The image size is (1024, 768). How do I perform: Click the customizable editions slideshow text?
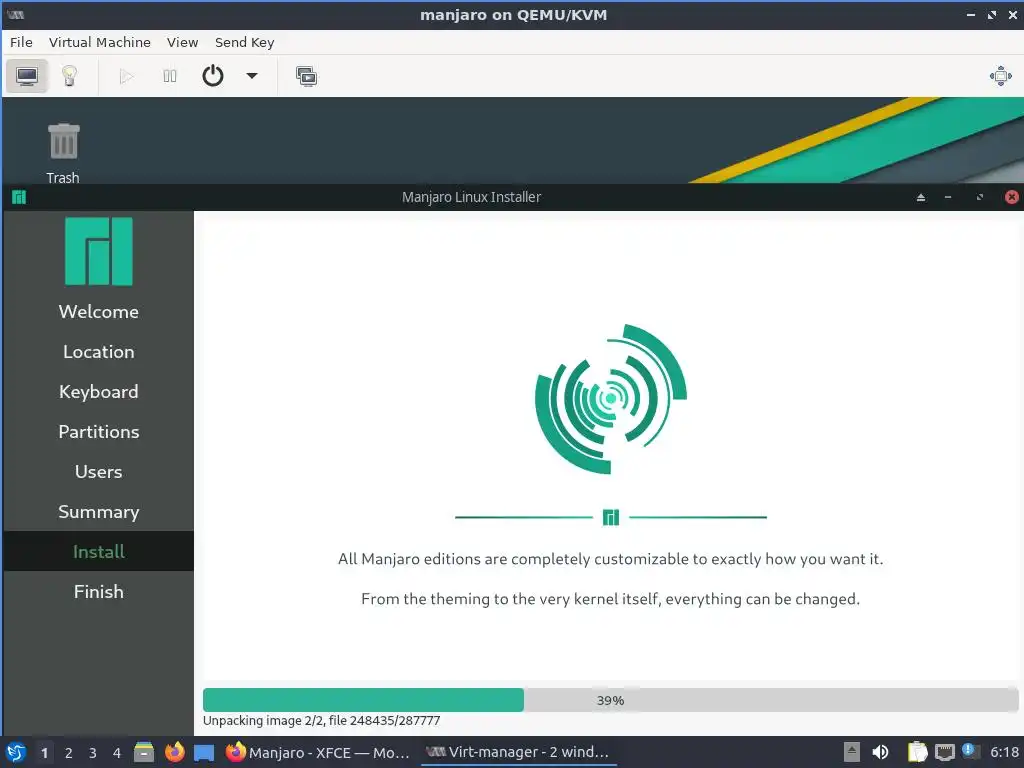pos(610,559)
